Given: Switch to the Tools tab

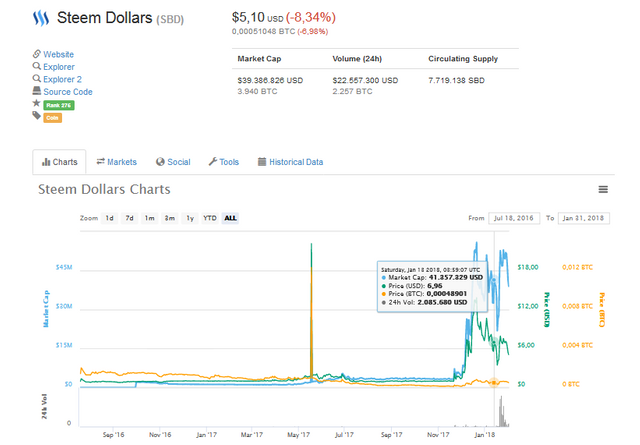Looking at the screenshot, I should tap(224, 162).
